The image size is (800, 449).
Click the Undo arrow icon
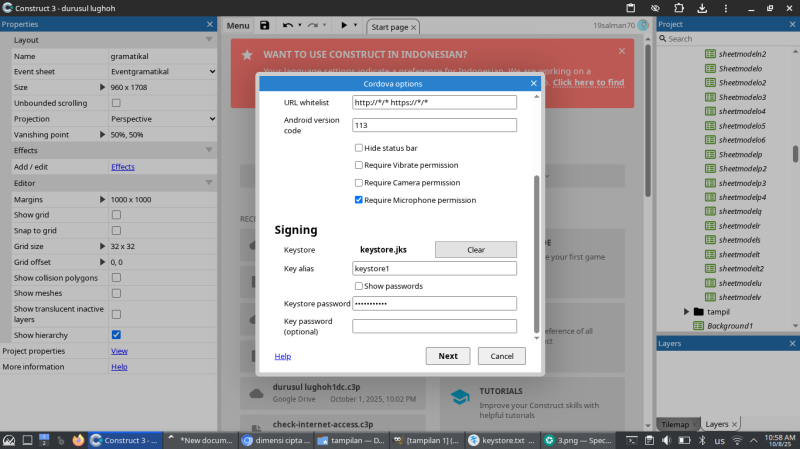[287, 25]
